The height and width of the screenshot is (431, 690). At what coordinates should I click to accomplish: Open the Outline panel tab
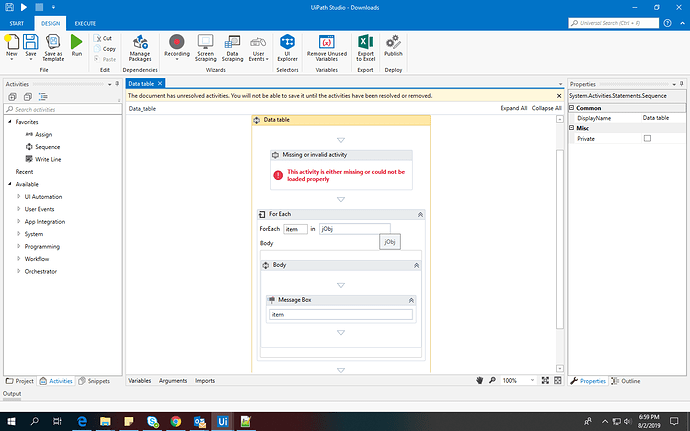(x=626, y=381)
